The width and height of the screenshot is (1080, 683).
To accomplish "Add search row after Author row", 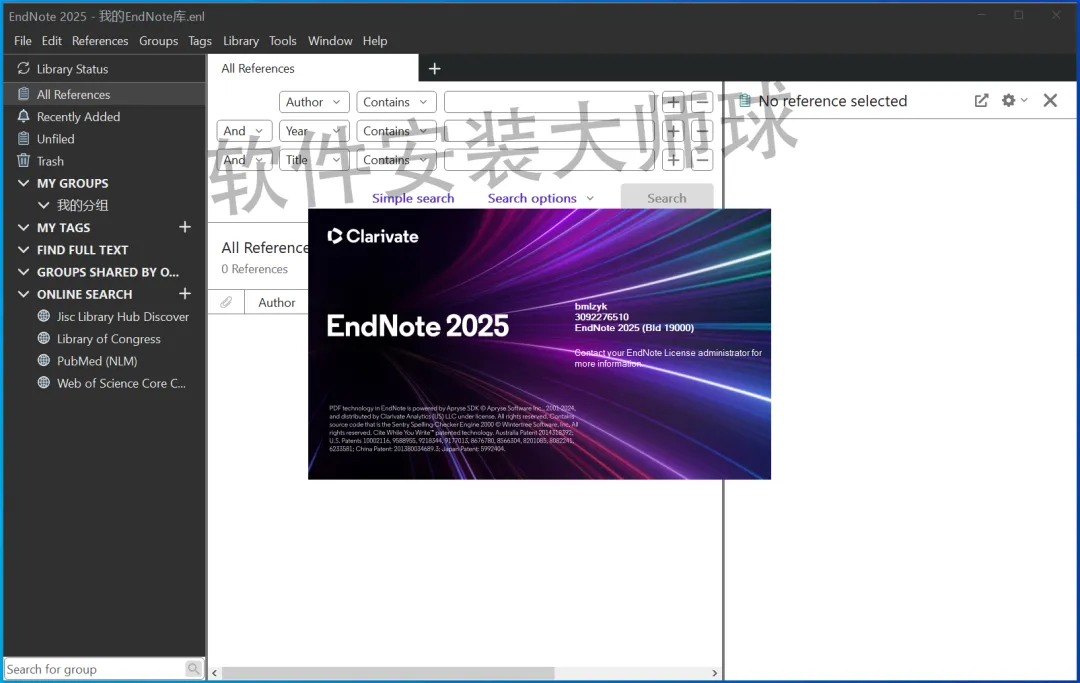I will click(x=673, y=102).
